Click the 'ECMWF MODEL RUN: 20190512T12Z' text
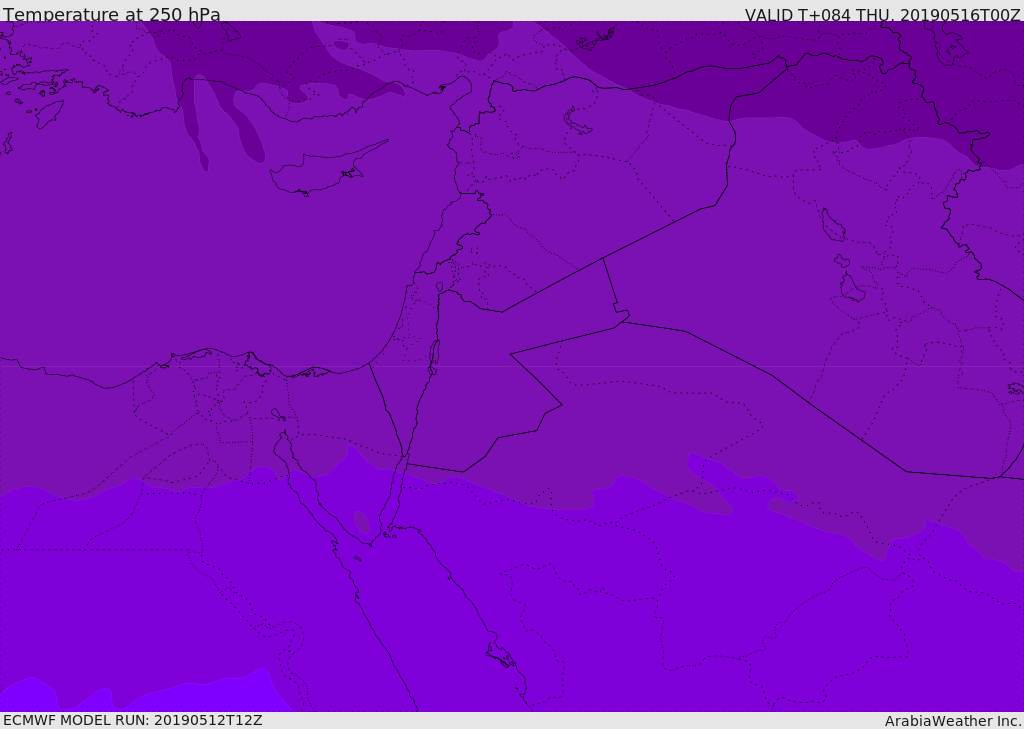The width and height of the screenshot is (1024, 729). [x=133, y=720]
